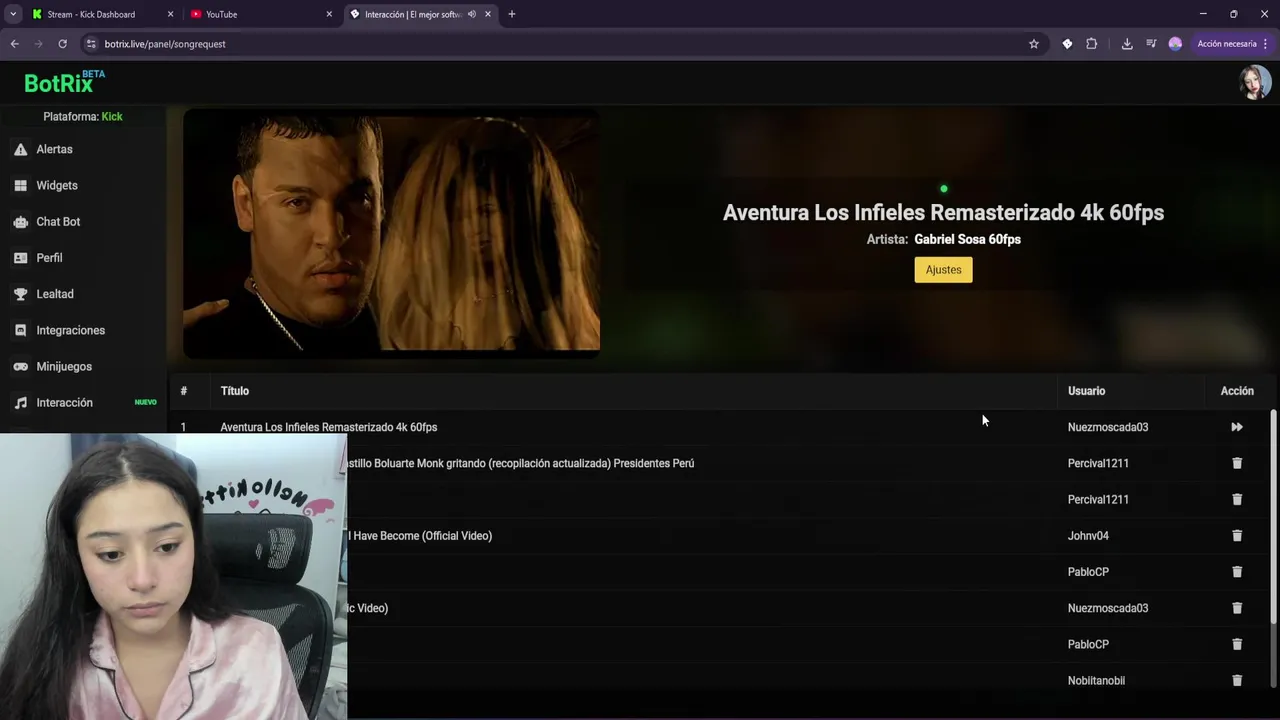
Task: Open the extensions puzzle icon
Action: coord(1092,44)
